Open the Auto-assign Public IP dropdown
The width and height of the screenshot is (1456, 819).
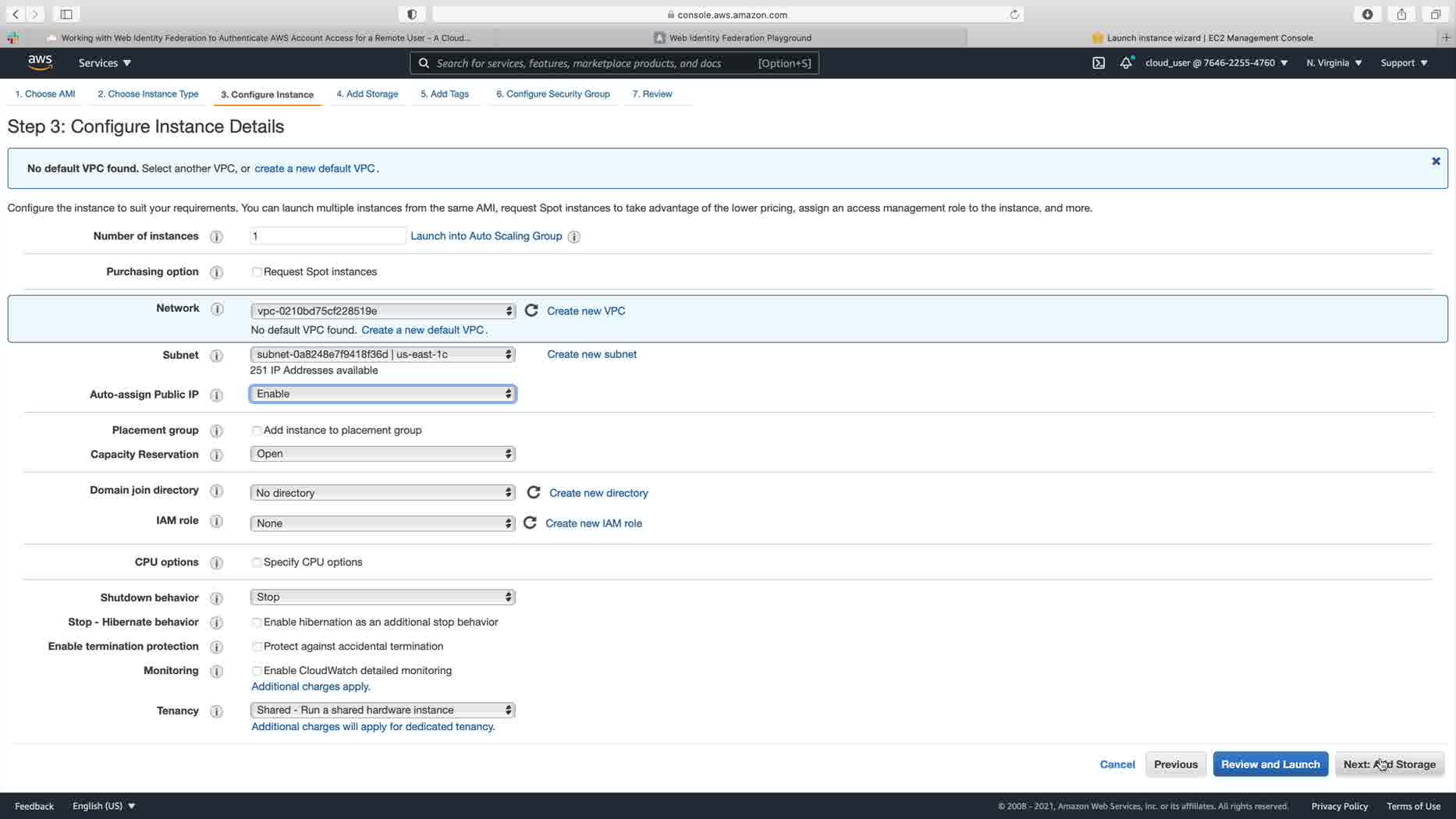click(382, 394)
